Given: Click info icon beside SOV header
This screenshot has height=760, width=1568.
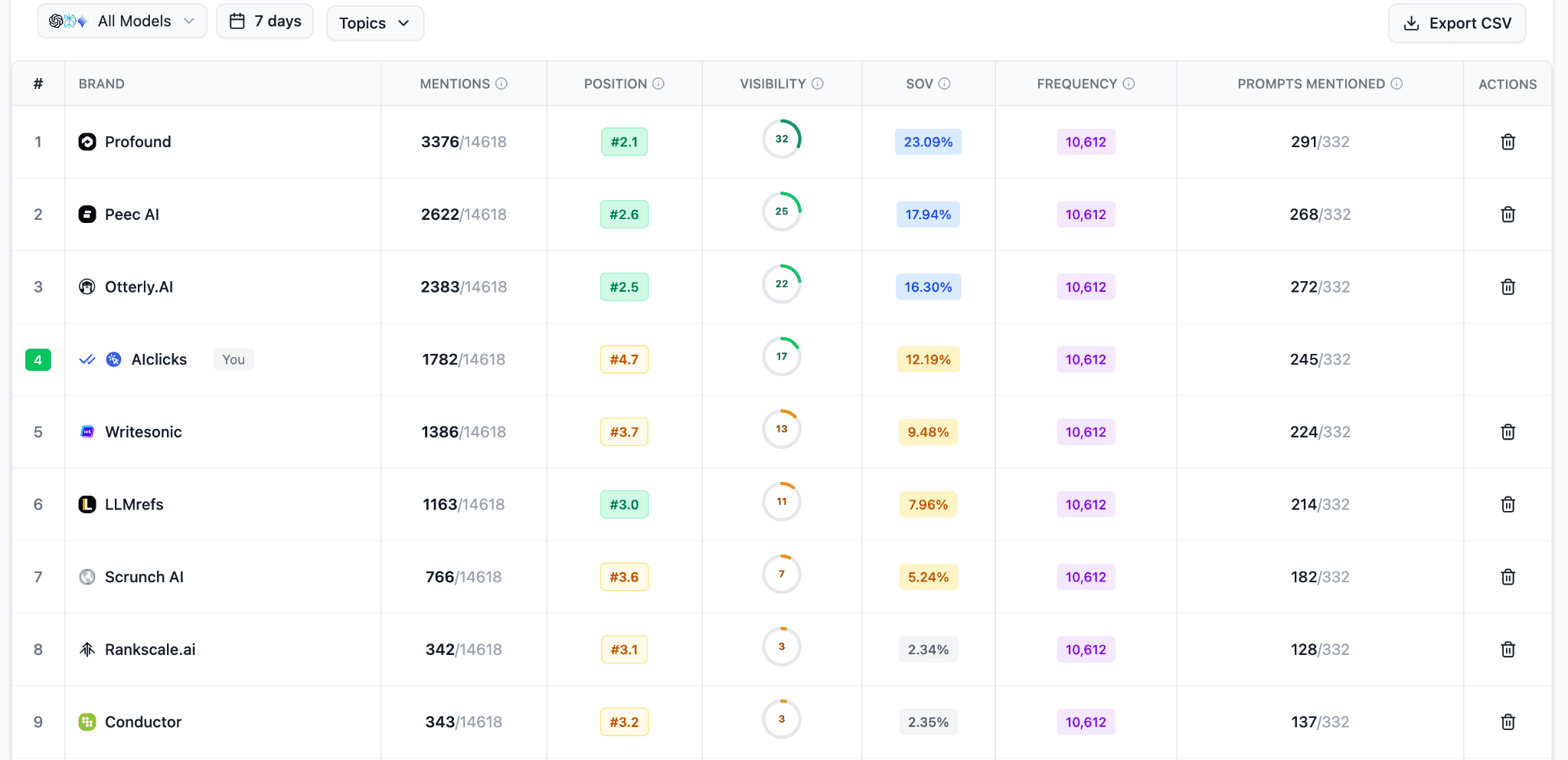Looking at the screenshot, I should (x=945, y=84).
